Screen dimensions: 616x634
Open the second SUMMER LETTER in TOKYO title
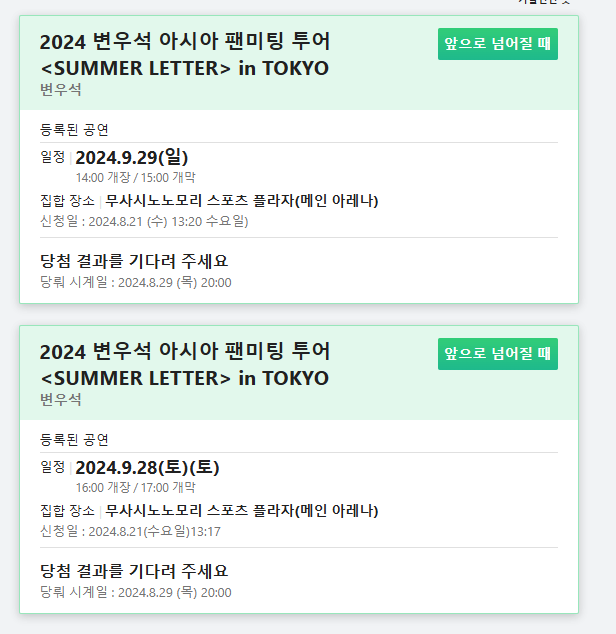click(185, 365)
